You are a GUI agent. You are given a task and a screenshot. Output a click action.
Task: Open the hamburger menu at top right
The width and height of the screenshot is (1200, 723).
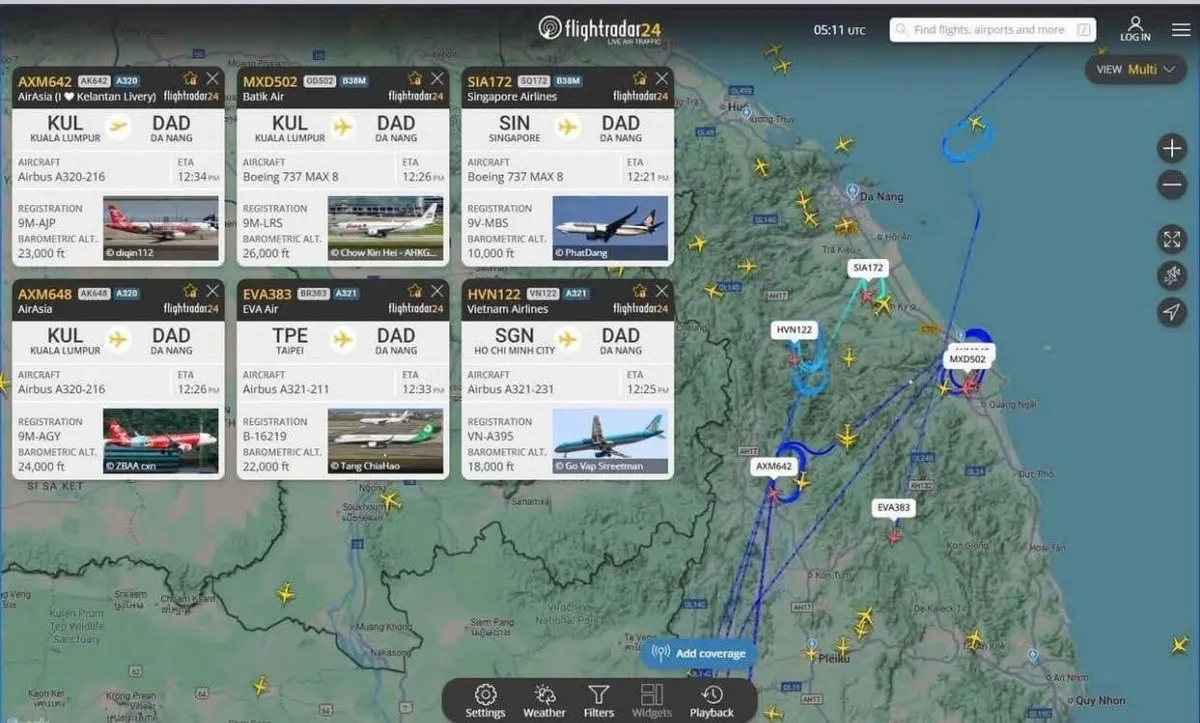[x=1181, y=27]
